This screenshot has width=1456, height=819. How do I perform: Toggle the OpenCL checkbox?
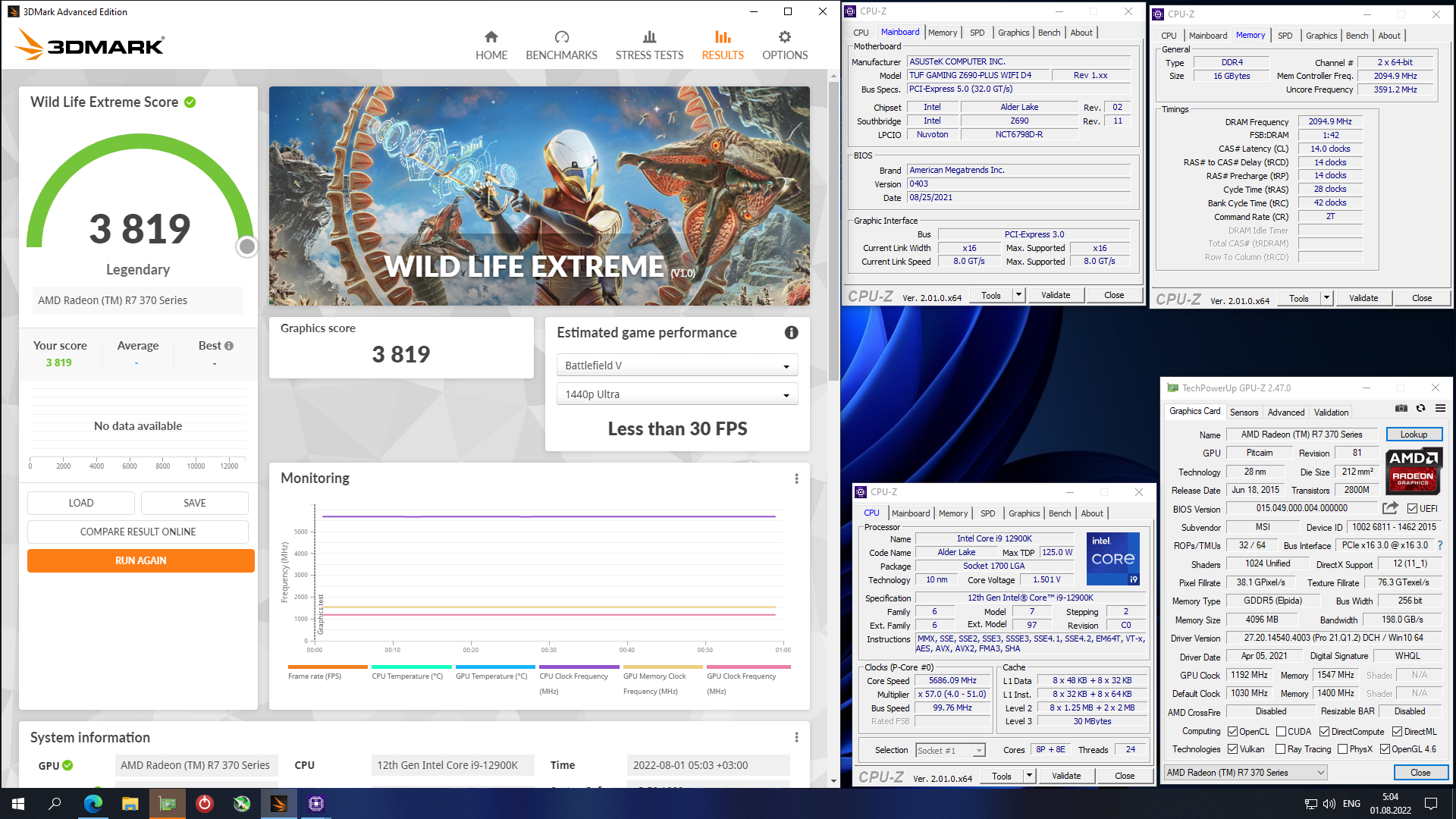[x=1232, y=732]
